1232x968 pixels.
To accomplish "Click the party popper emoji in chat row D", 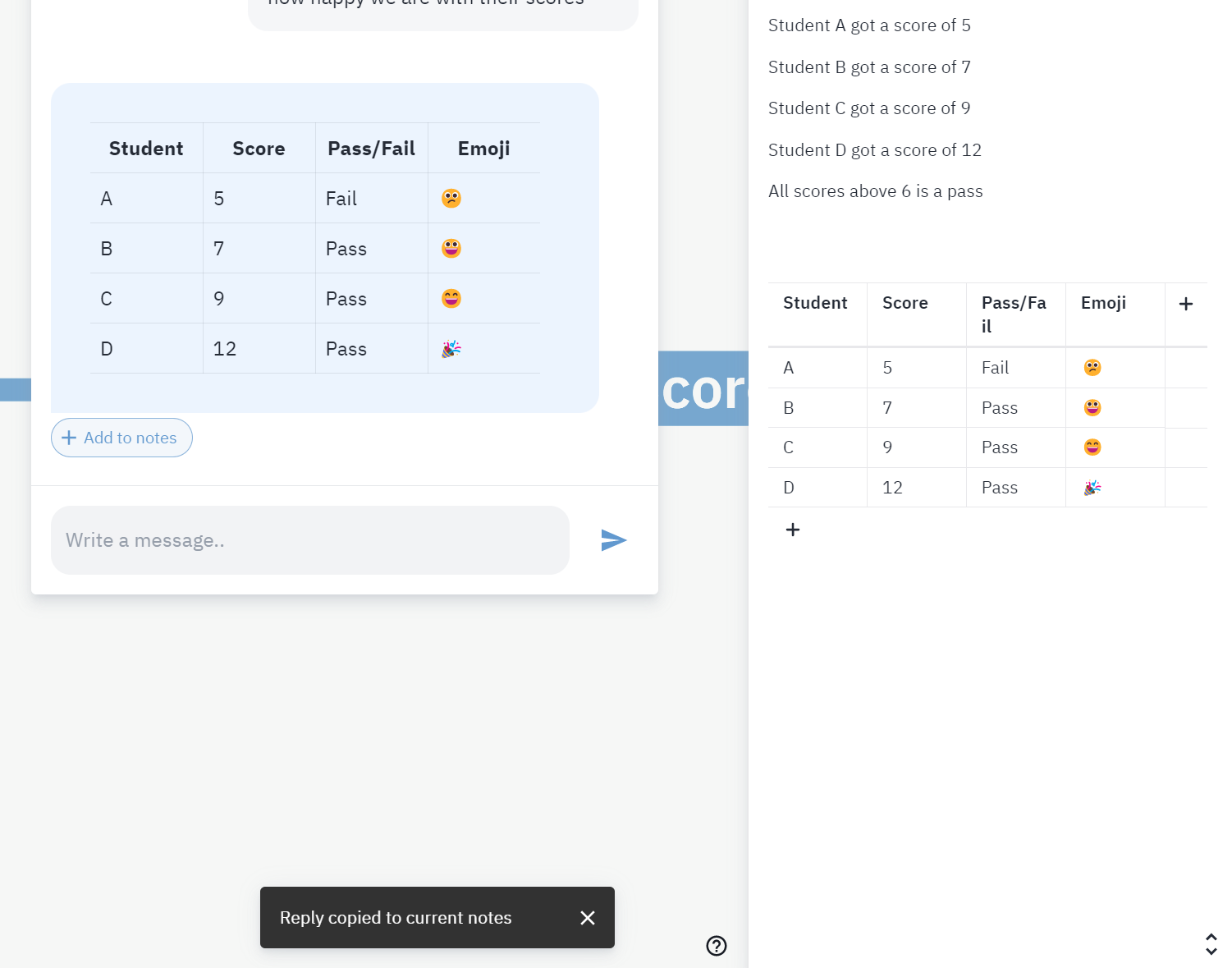I will 451,349.
